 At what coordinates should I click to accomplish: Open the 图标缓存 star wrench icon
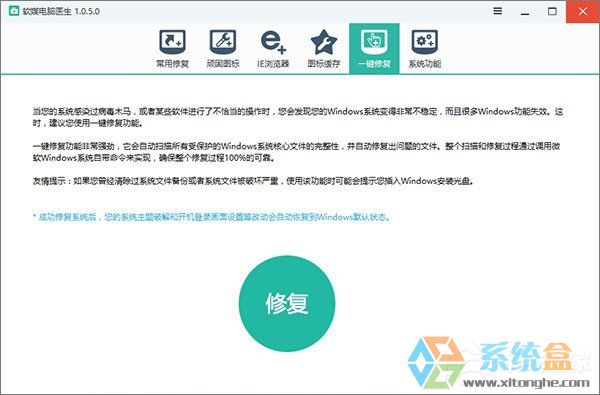(x=324, y=42)
